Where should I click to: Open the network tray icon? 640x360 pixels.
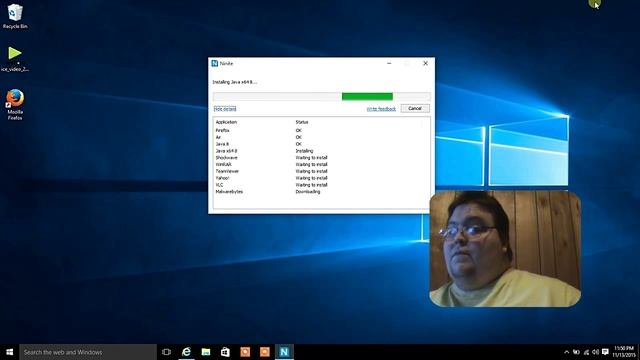click(x=586, y=352)
